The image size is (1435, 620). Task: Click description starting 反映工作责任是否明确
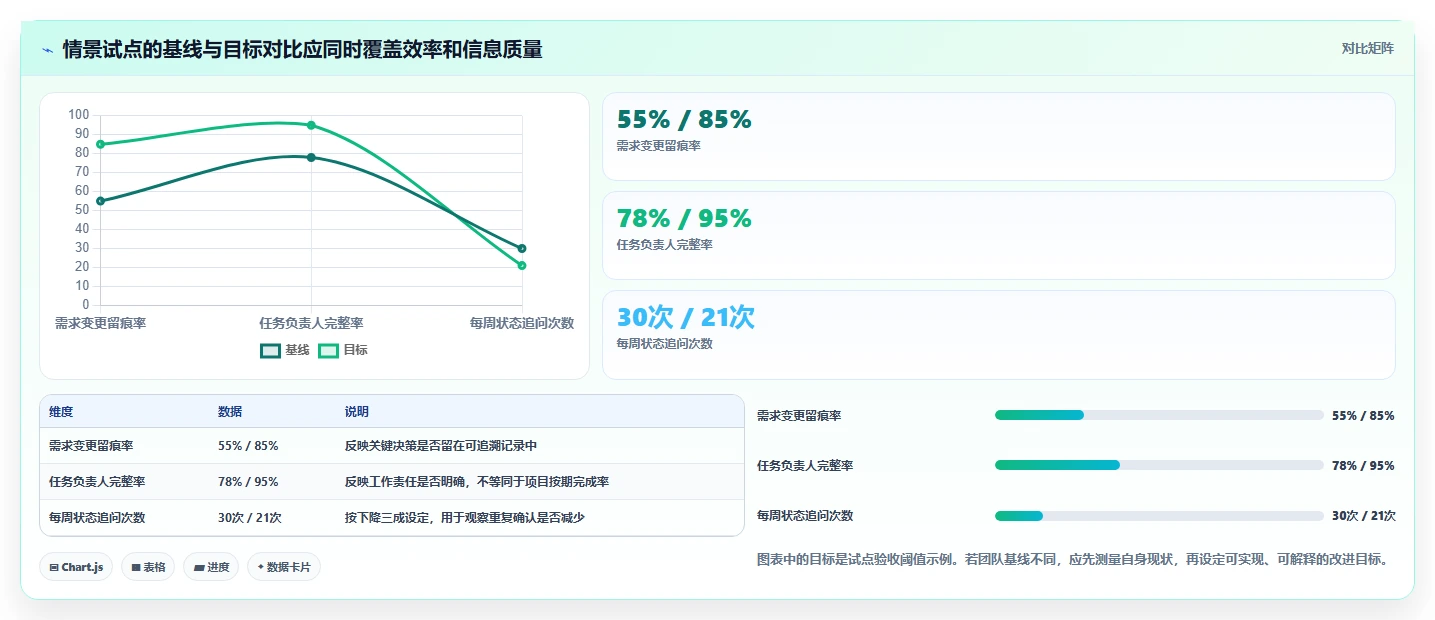pyautogui.click(x=477, y=482)
